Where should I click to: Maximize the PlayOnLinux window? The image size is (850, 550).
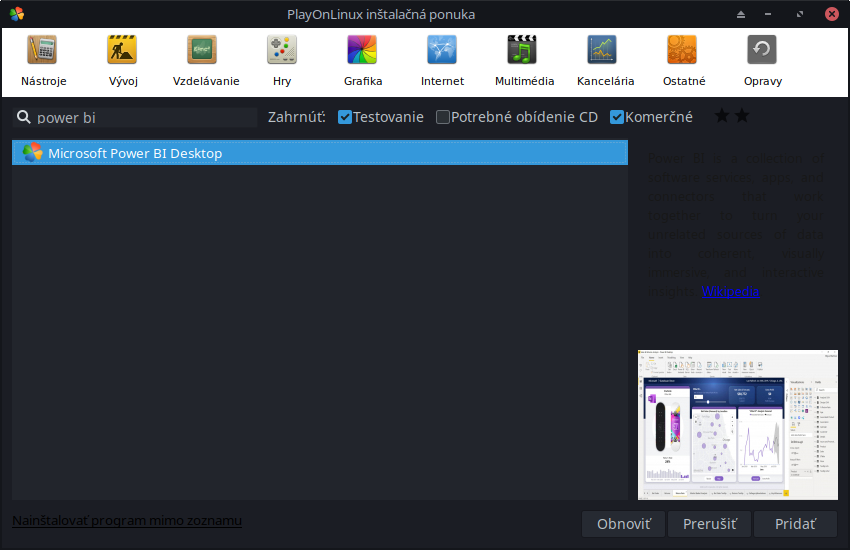click(x=800, y=15)
